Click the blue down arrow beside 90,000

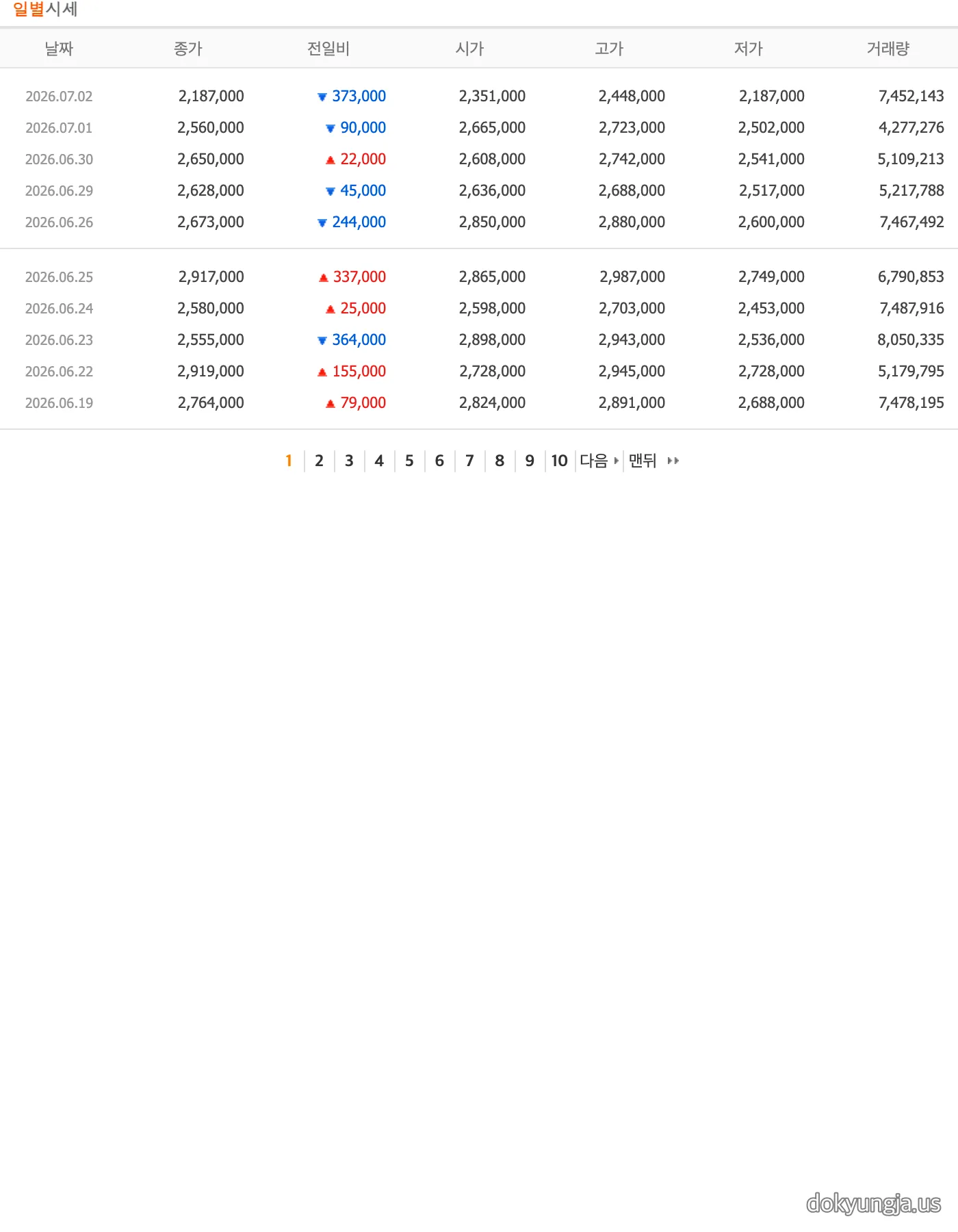point(331,129)
